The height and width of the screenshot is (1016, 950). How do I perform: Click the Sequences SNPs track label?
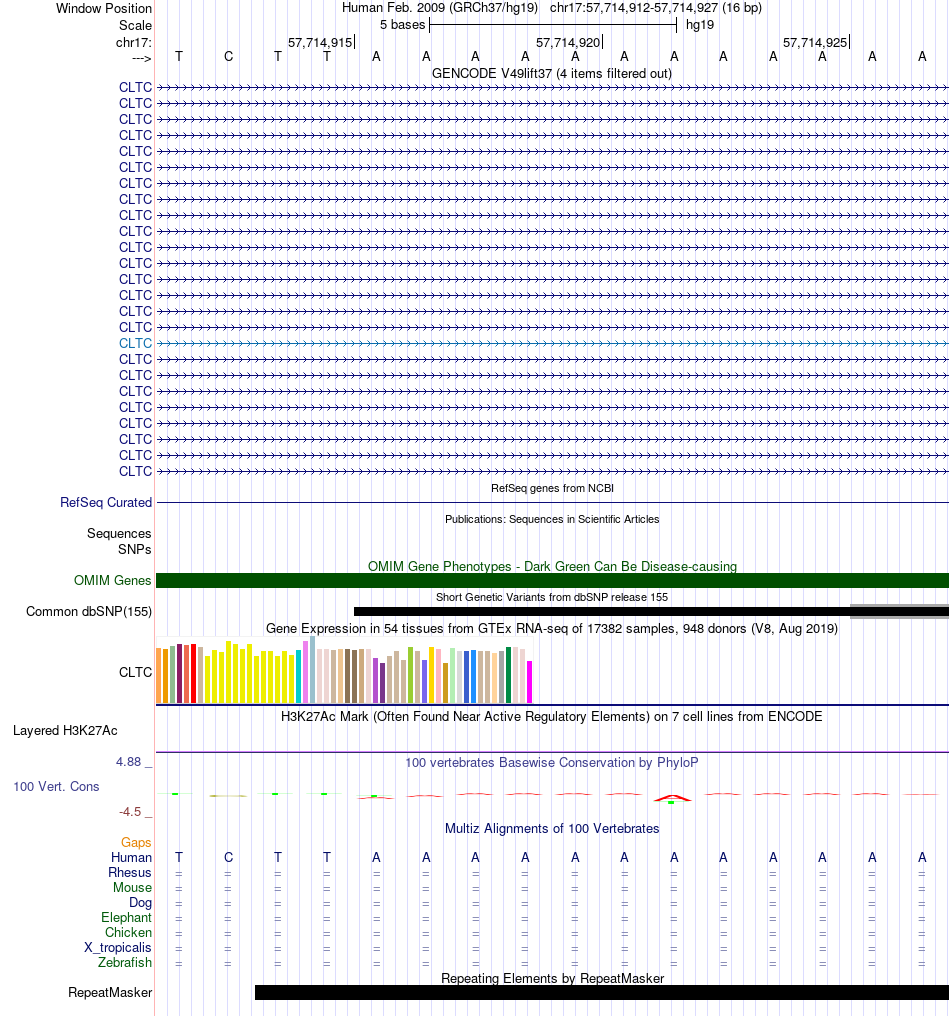point(119,541)
